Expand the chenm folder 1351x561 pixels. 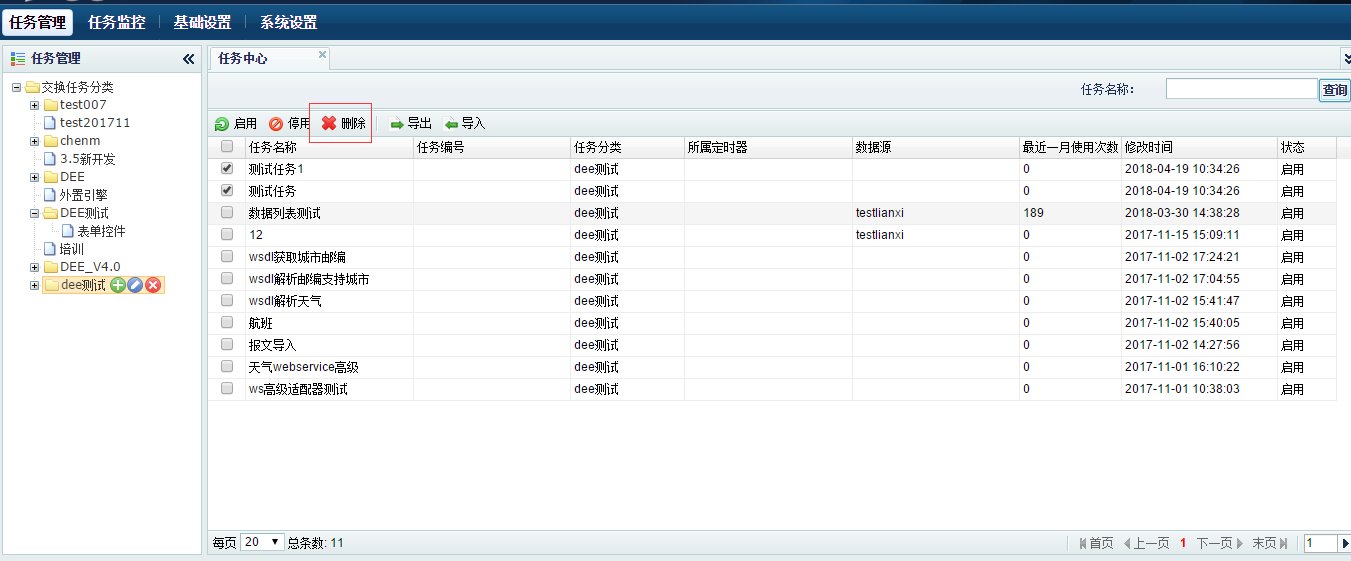click(34, 141)
